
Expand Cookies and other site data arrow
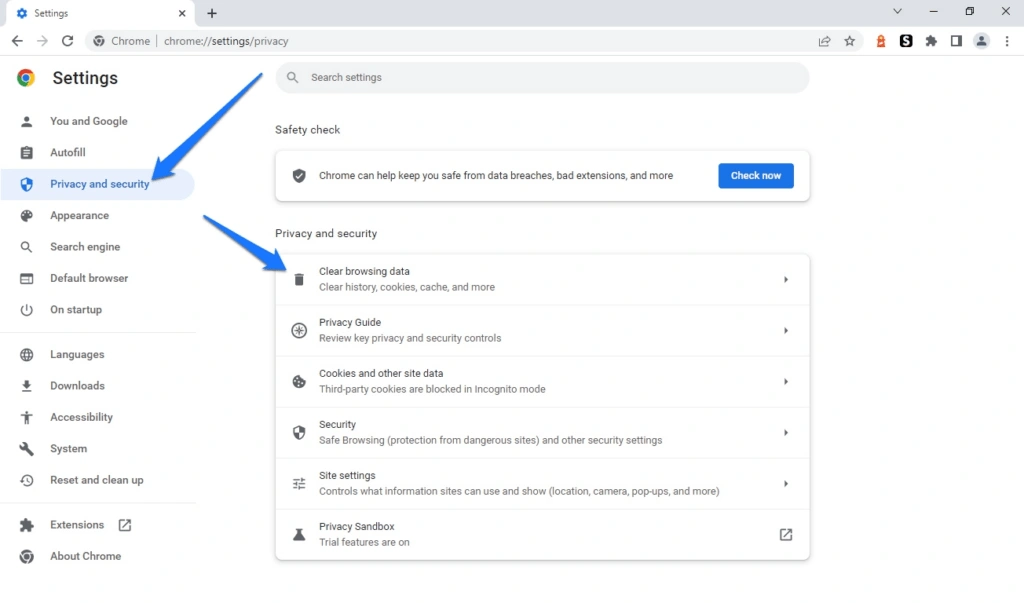tap(786, 382)
